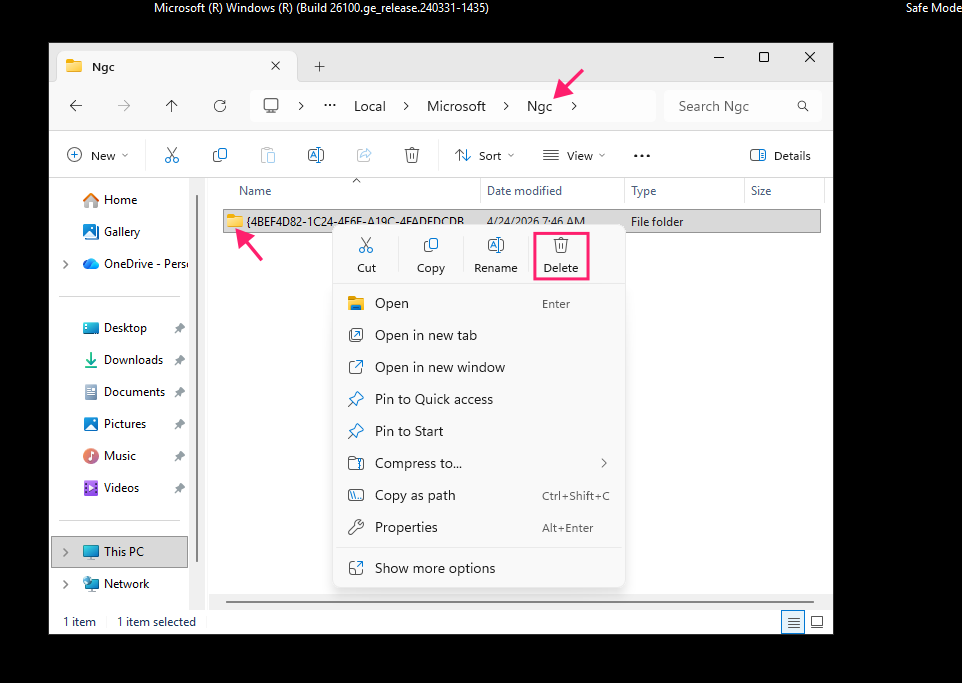Click the address bar ellipsis for hidden folders
The image size is (962, 683).
coord(330,106)
